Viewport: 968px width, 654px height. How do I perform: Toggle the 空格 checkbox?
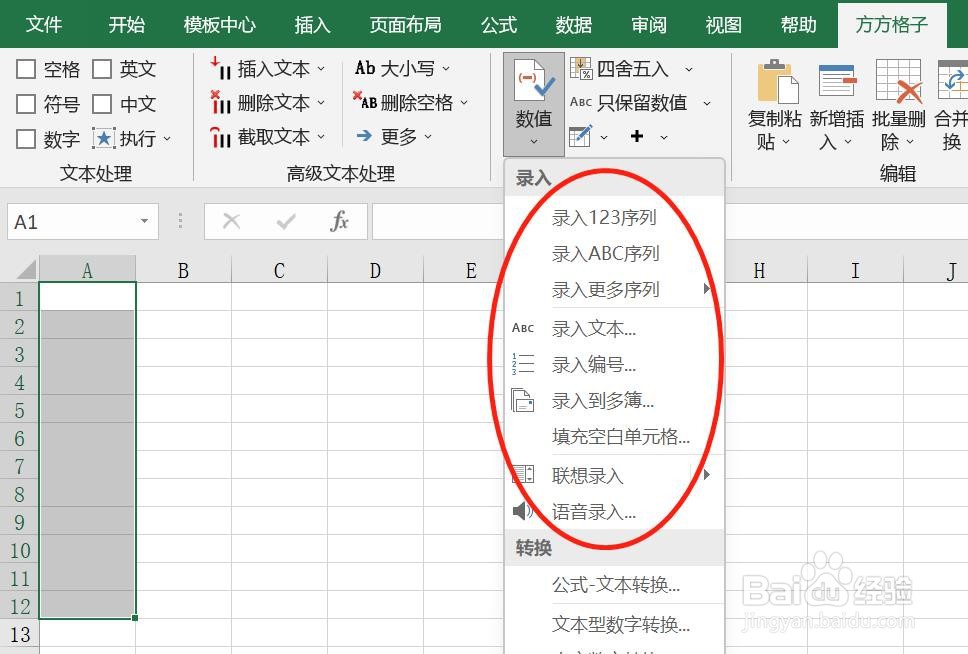coord(25,69)
